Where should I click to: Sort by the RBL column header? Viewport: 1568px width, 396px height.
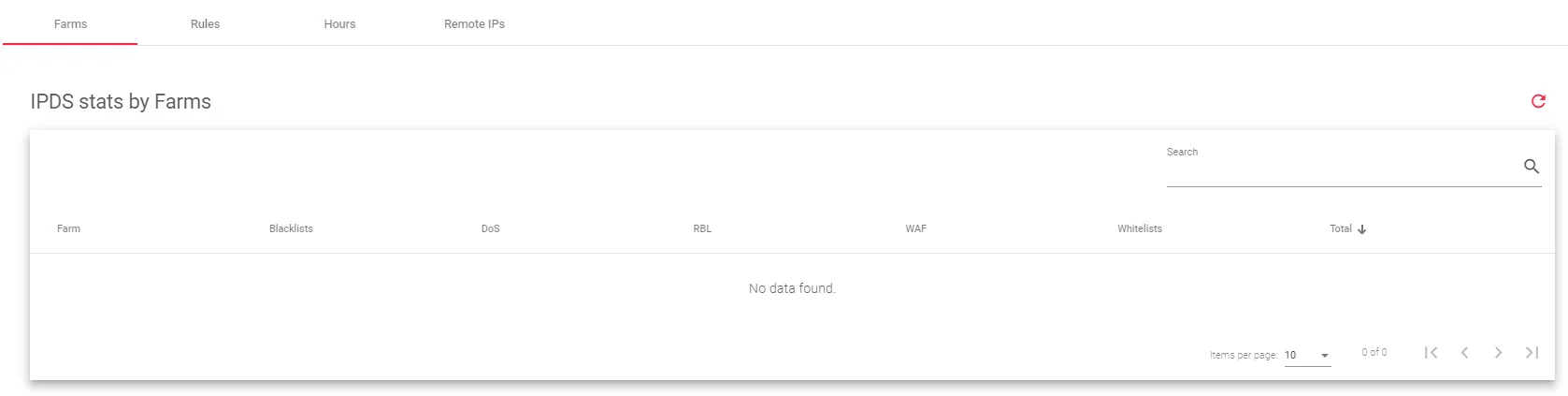click(x=702, y=228)
